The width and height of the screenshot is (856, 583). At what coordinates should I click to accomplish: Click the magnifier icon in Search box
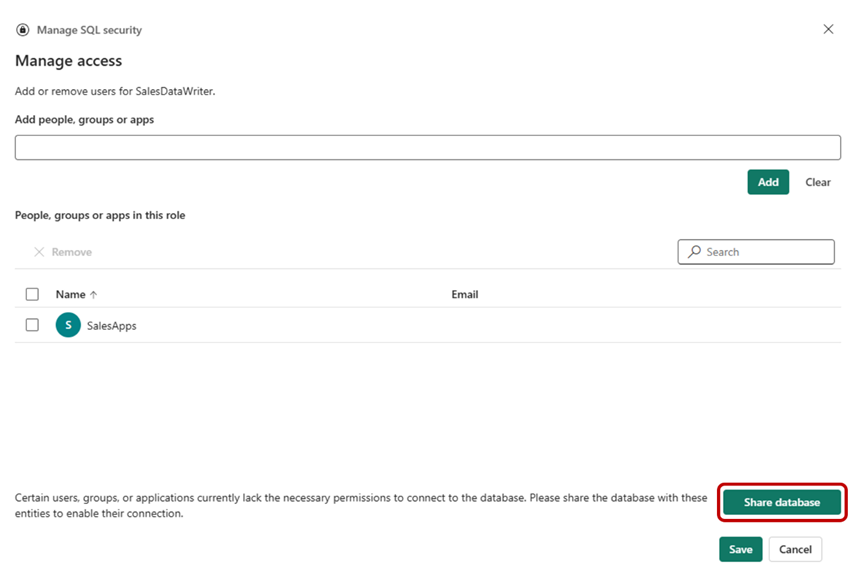694,252
